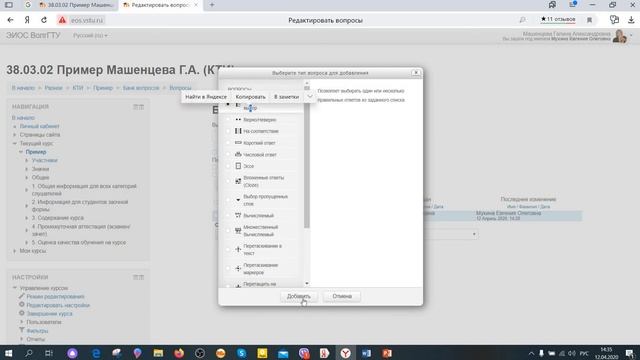The image size is (640, 360).
Task: Click the gear icon for Завершение курса
Action: 22,313
